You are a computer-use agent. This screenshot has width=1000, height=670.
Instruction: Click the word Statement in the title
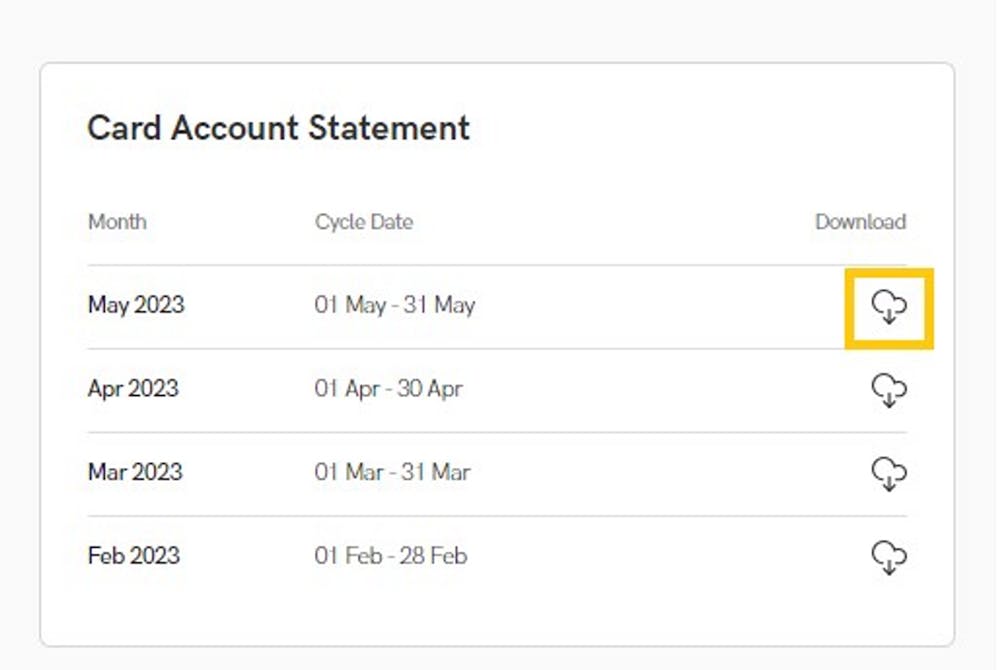tap(389, 127)
